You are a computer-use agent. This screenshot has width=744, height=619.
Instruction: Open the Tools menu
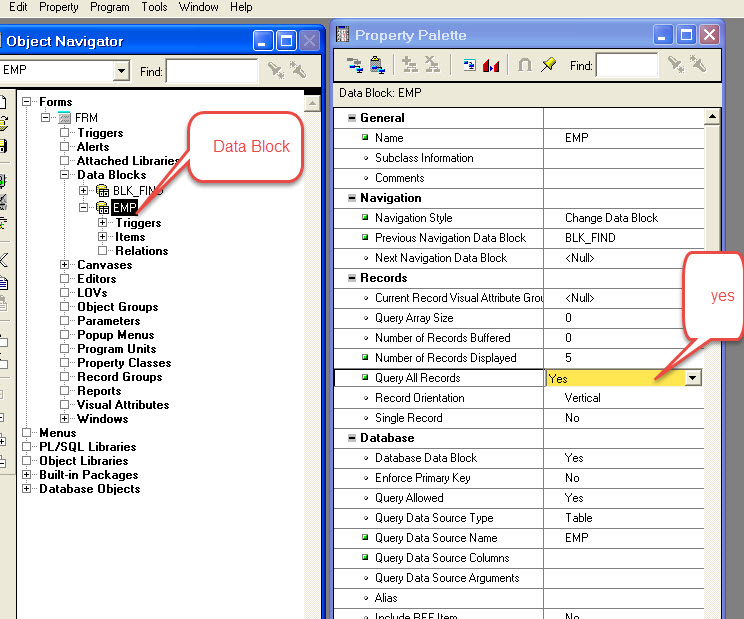click(x=154, y=7)
